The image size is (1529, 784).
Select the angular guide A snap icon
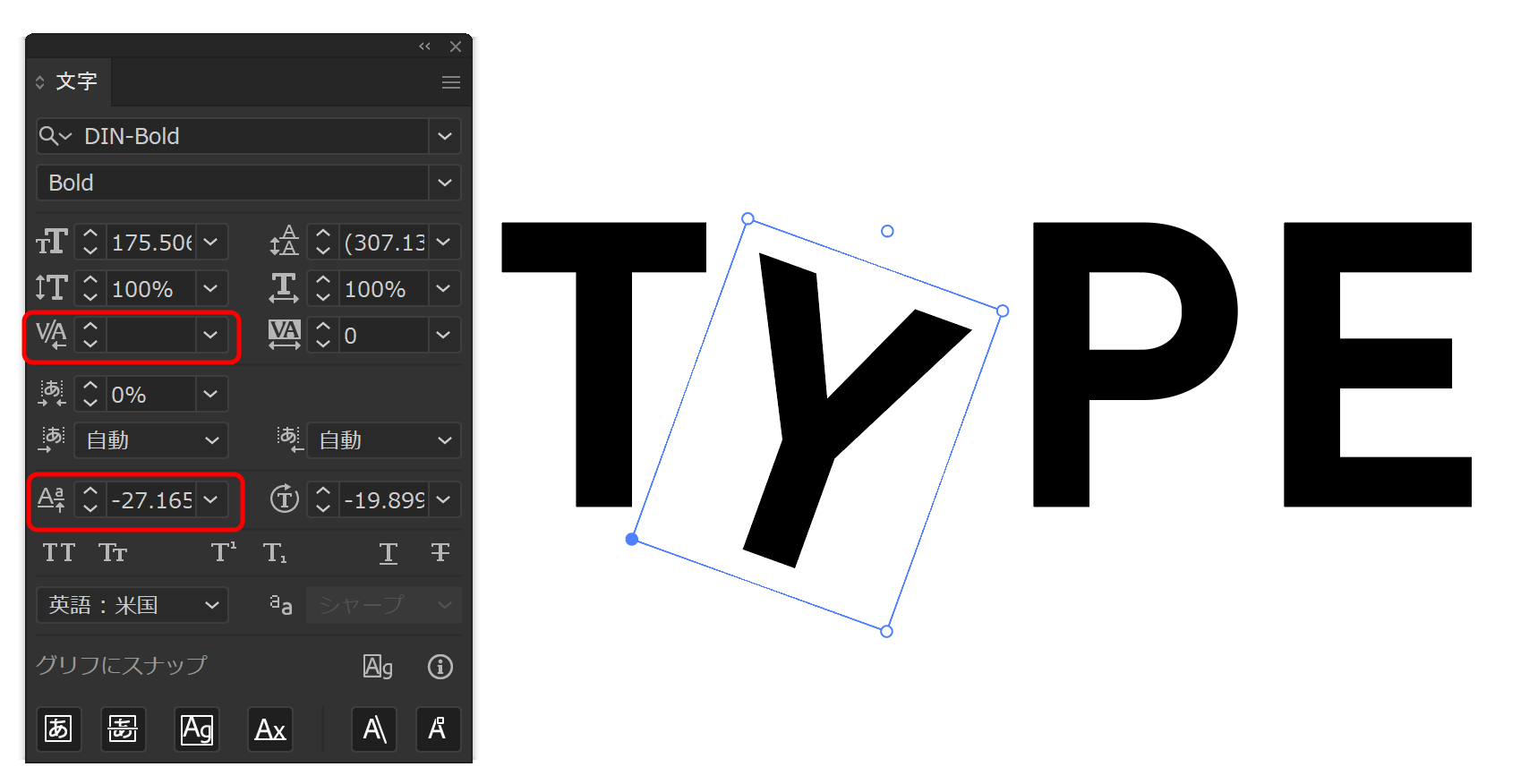pos(374,729)
